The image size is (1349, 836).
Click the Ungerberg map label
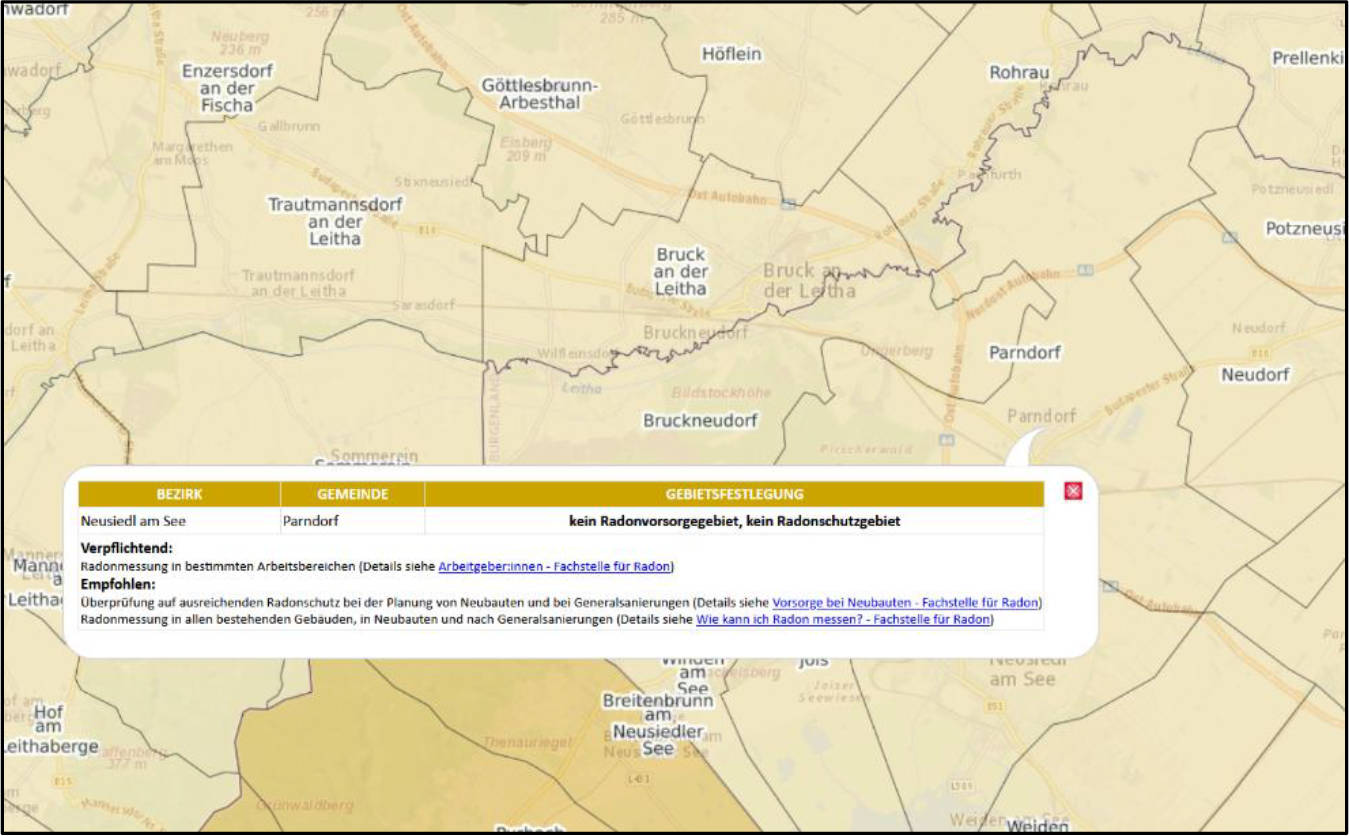click(x=896, y=351)
